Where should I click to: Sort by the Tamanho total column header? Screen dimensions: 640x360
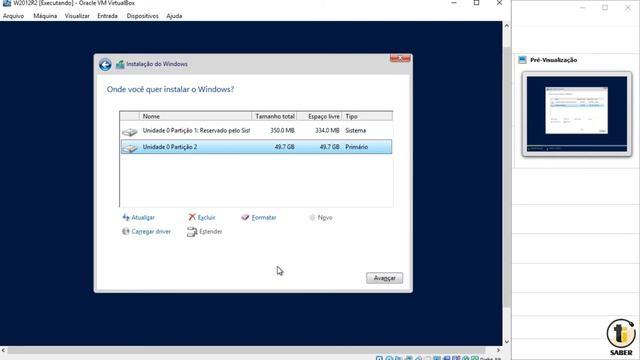pos(274,116)
